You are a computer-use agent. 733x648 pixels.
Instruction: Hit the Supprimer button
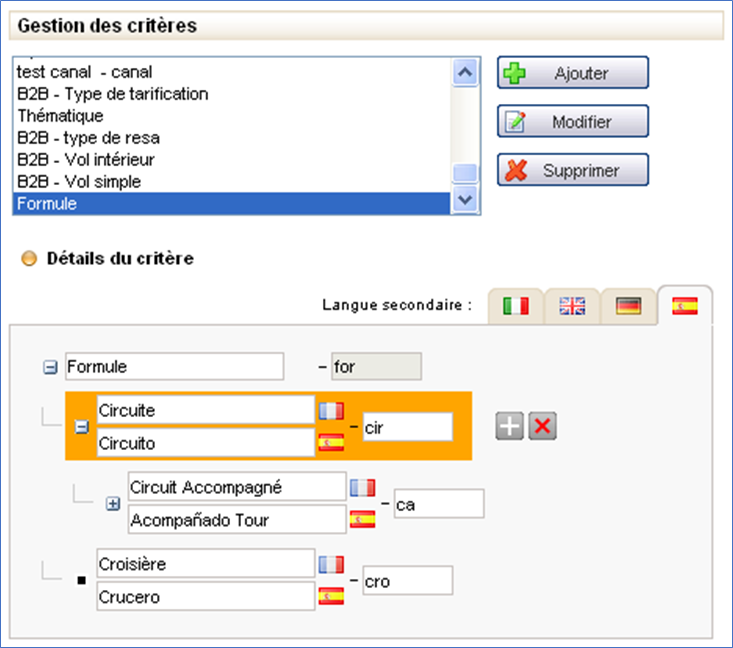pyautogui.click(x=573, y=170)
